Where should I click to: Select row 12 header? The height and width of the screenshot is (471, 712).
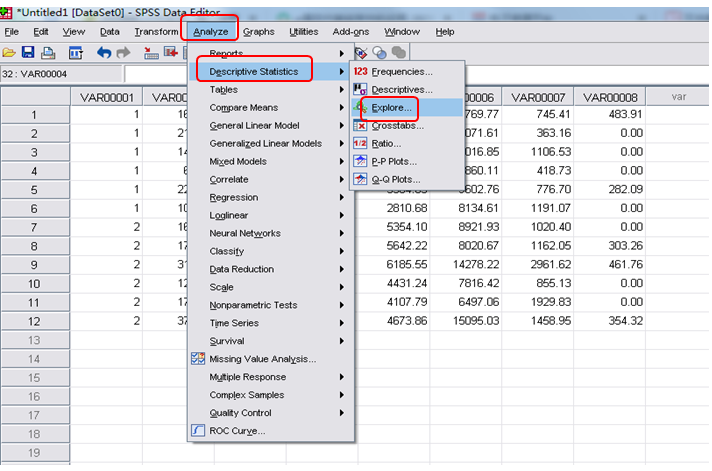click(x=34, y=321)
